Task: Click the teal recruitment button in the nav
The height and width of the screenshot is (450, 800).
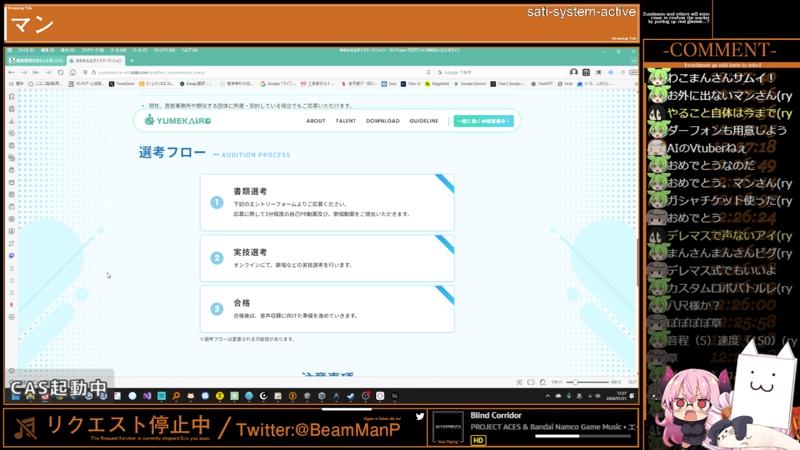Action: (x=483, y=121)
